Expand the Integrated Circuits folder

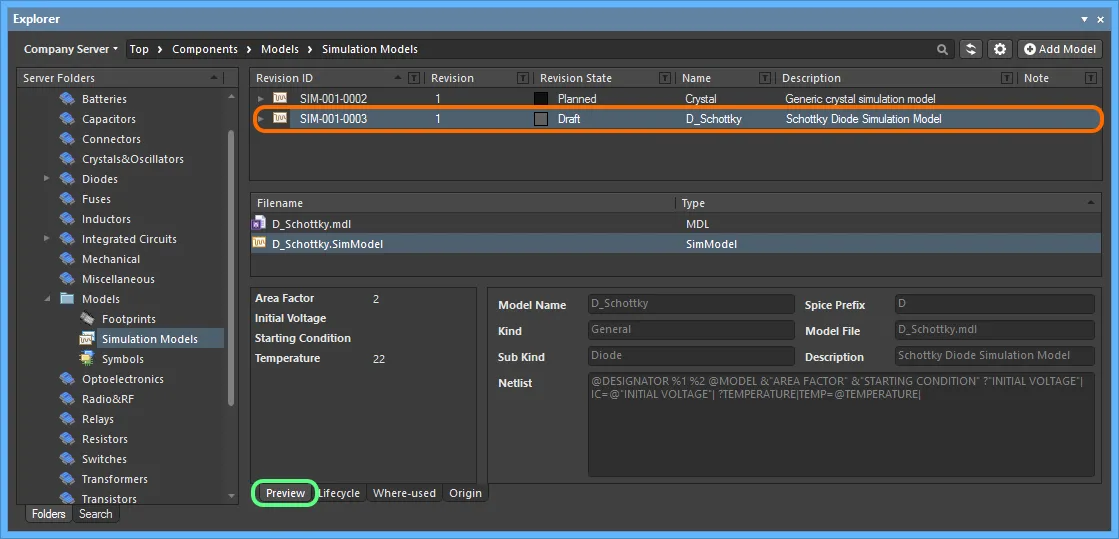point(47,239)
